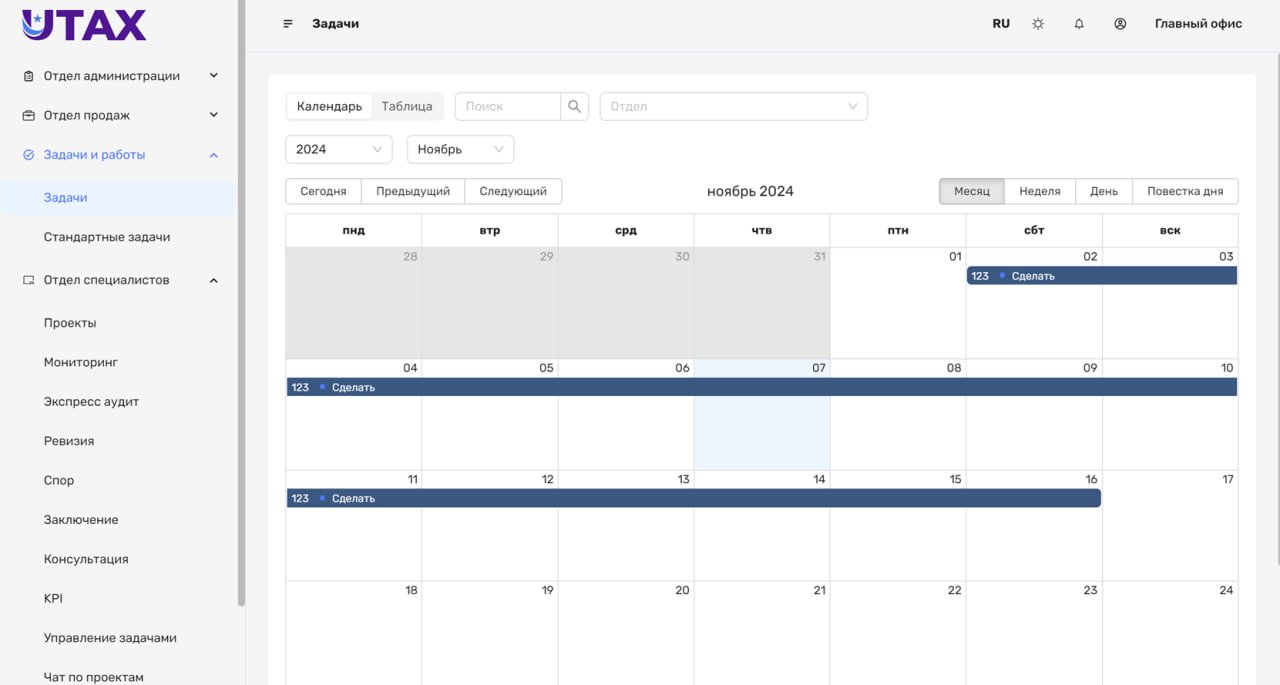Click the Отдел продаж briefcase icon
The height and width of the screenshot is (685, 1280).
pyautogui.click(x=28, y=115)
